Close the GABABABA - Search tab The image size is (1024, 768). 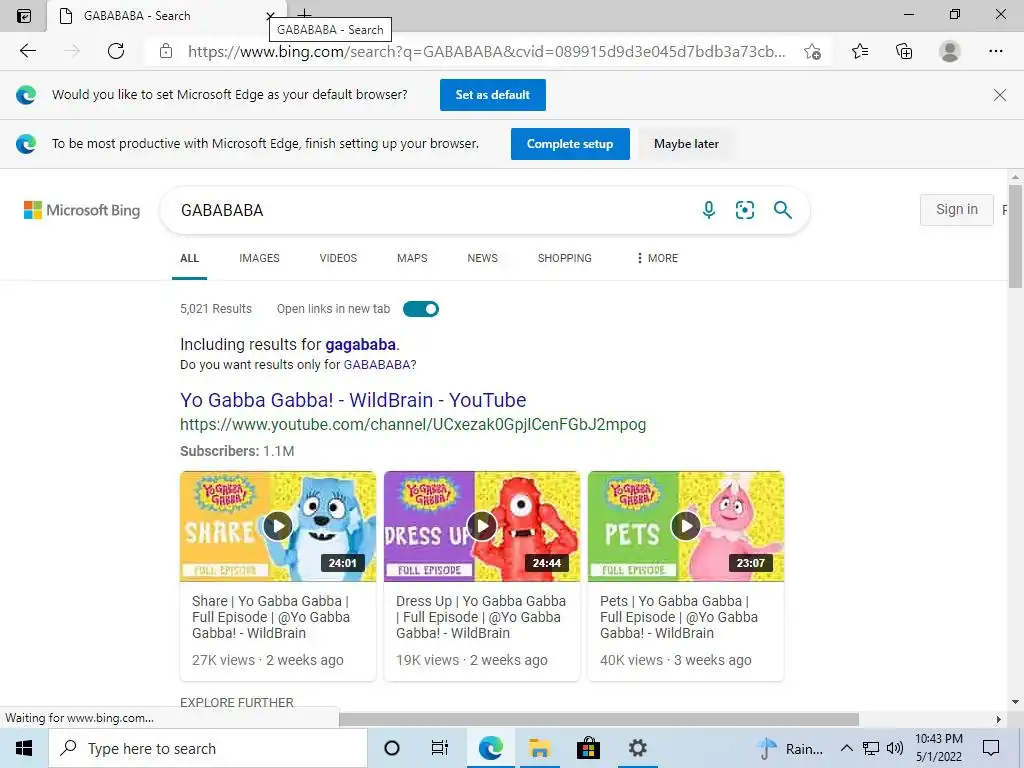click(x=270, y=16)
